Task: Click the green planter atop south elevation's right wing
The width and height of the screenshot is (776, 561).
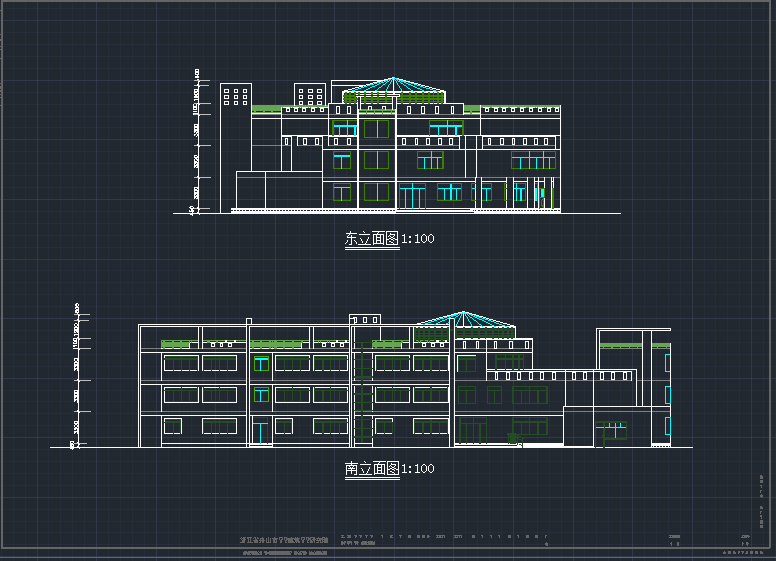Action: pos(620,345)
